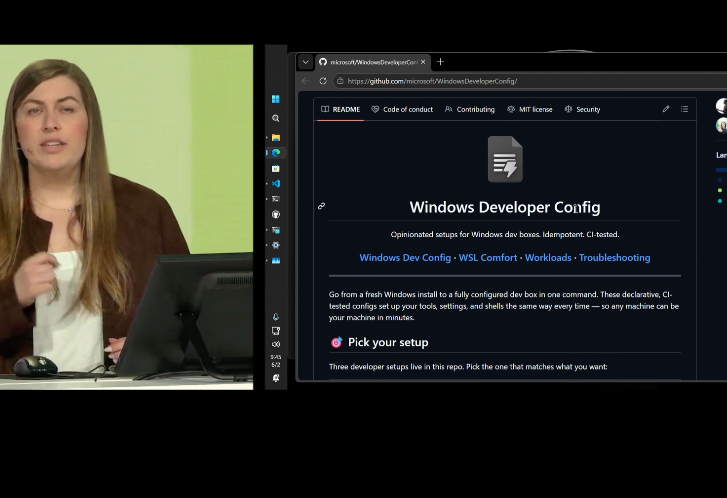Open the Code of conduct tab

pyautogui.click(x=402, y=109)
